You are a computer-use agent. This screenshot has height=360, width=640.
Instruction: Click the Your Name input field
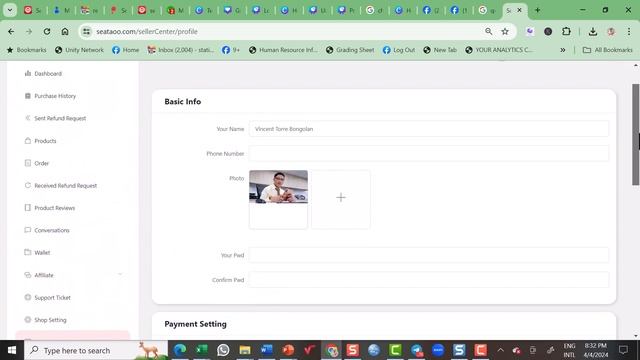click(429, 129)
